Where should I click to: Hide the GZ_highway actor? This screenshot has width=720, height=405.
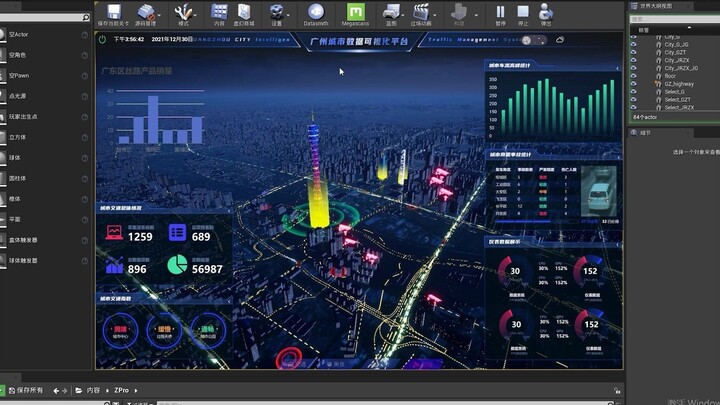pos(634,84)
